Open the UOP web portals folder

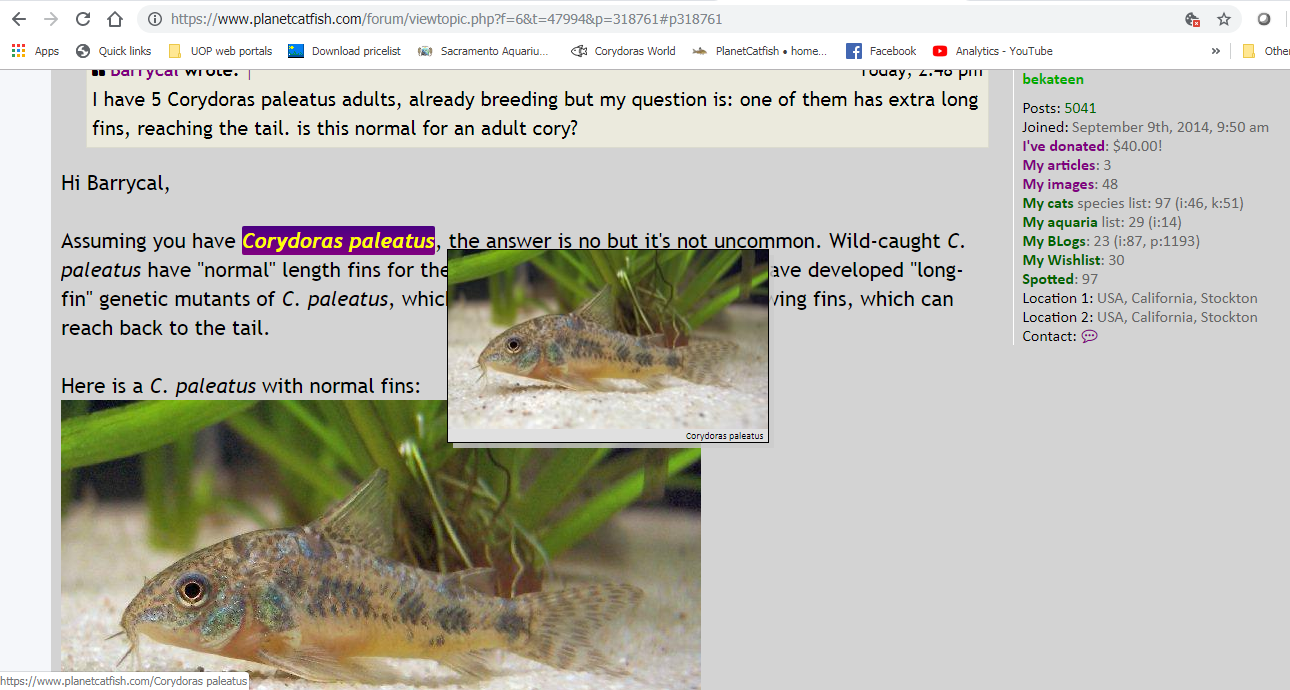[x=220, y=51]
